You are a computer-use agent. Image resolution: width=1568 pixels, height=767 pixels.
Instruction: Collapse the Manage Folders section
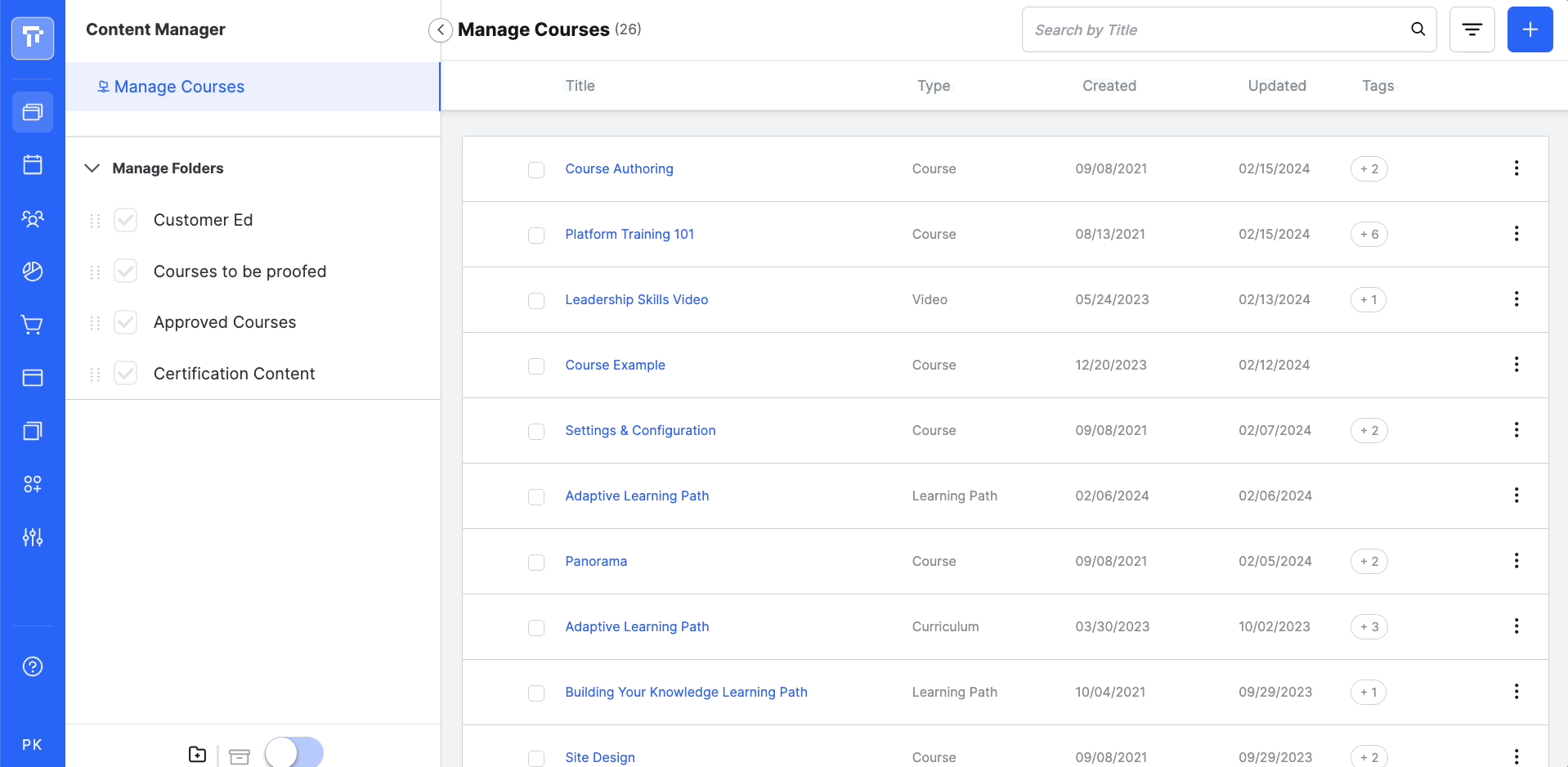coord(91,168)
